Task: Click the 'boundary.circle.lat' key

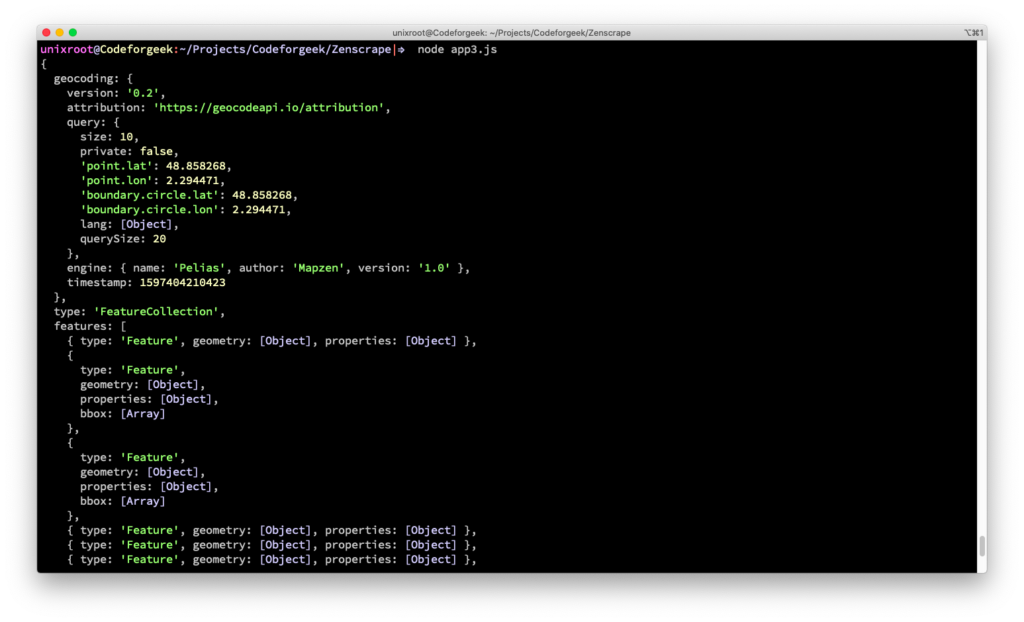Action: point(149,195)
